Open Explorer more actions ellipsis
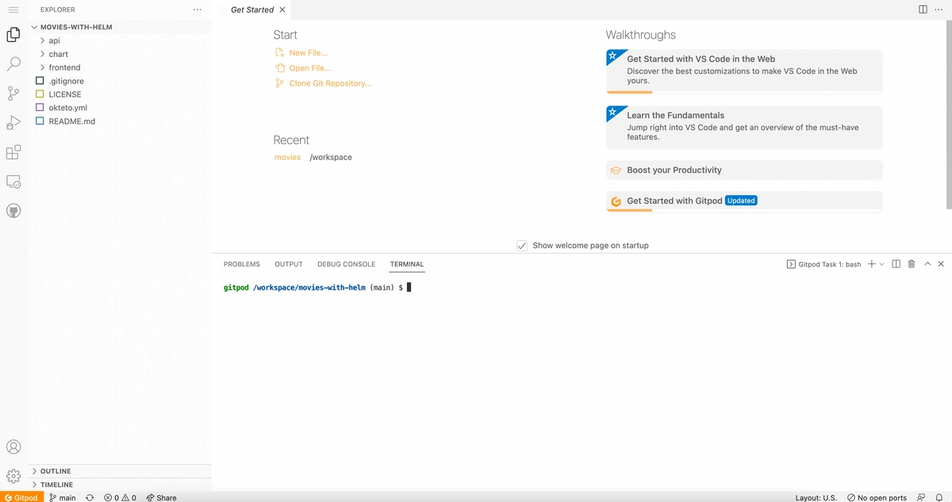 pos(197,10)
